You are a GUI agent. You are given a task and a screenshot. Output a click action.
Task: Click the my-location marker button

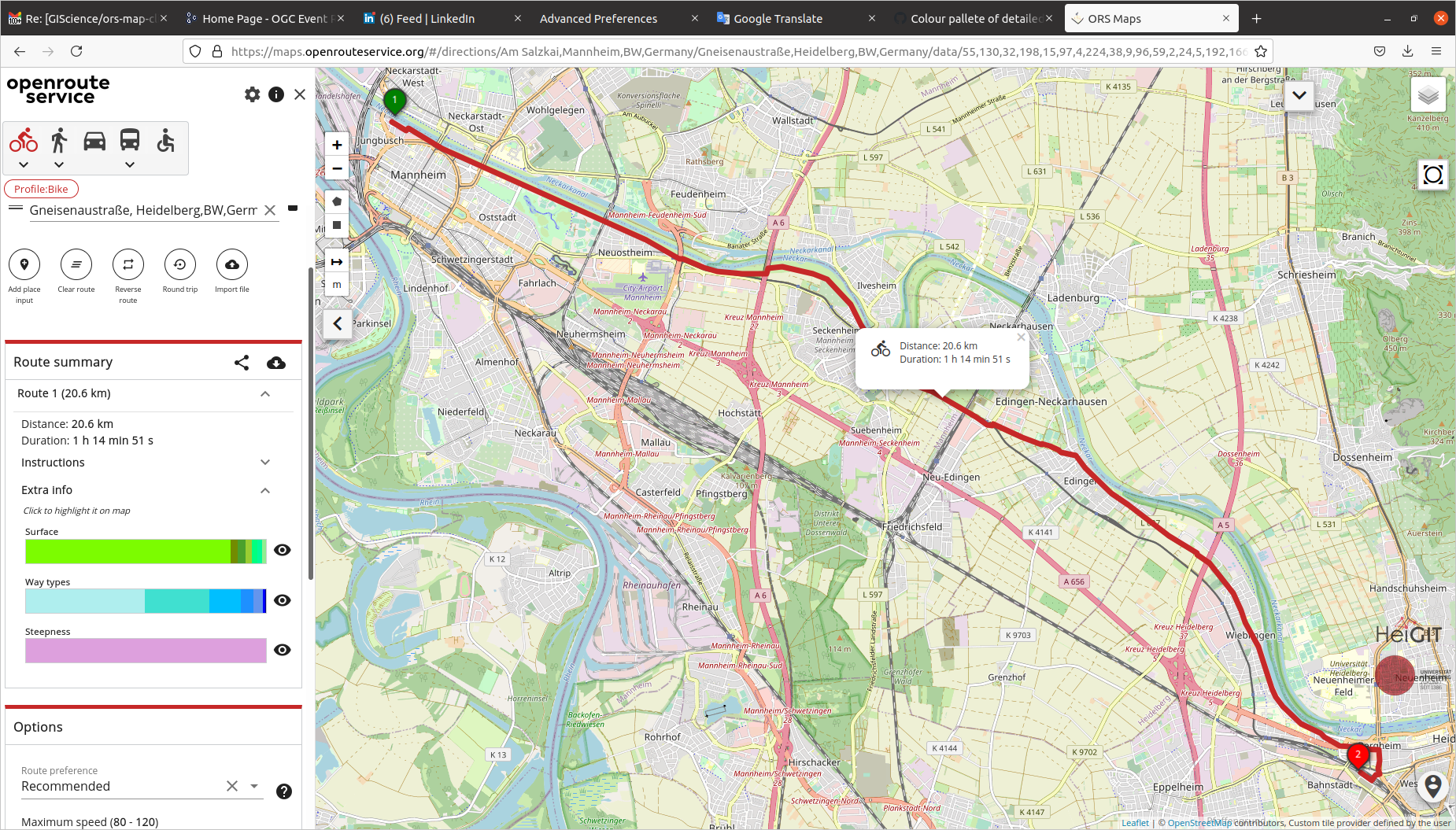point(1433,785)
